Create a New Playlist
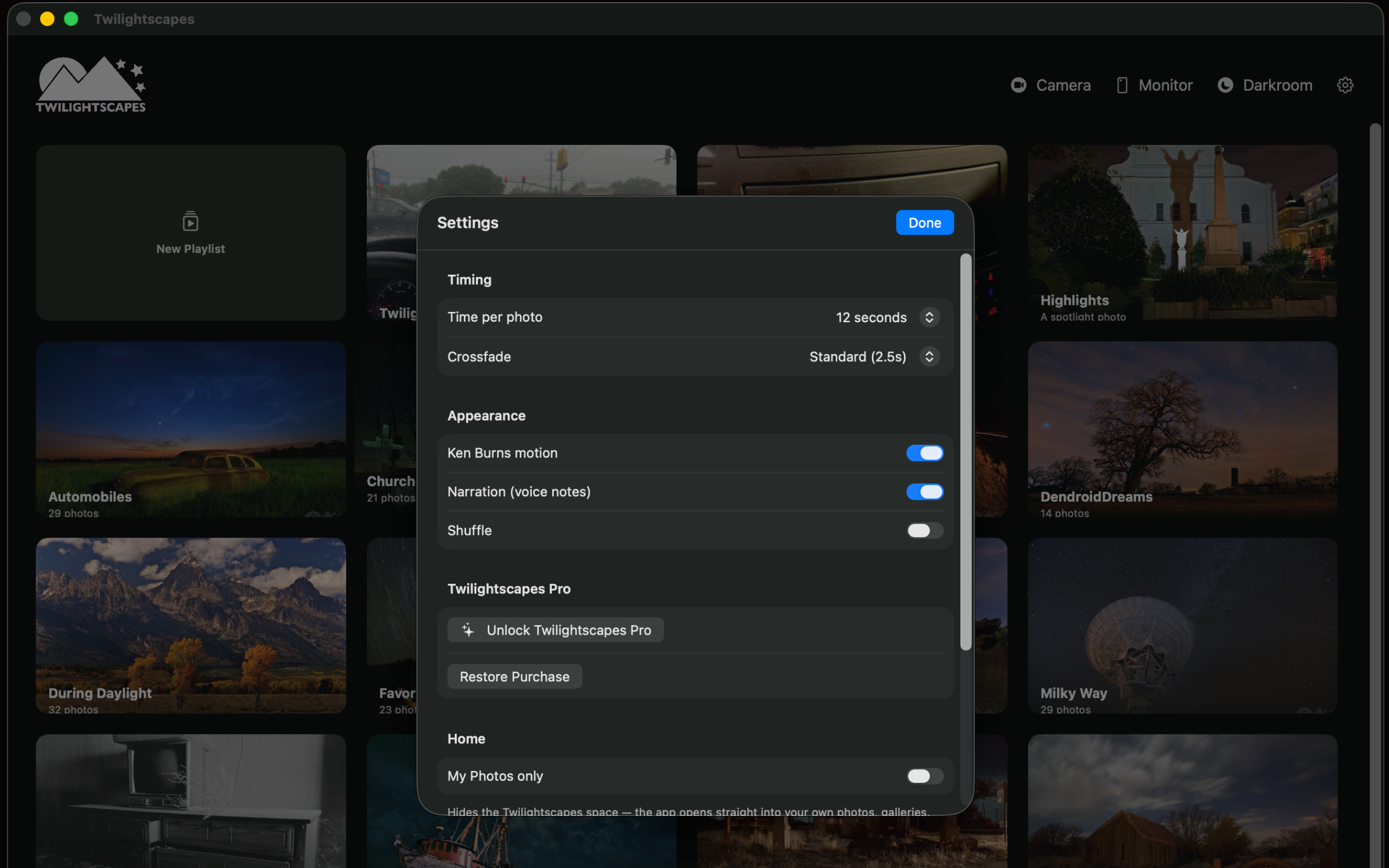 click(190, 233)
